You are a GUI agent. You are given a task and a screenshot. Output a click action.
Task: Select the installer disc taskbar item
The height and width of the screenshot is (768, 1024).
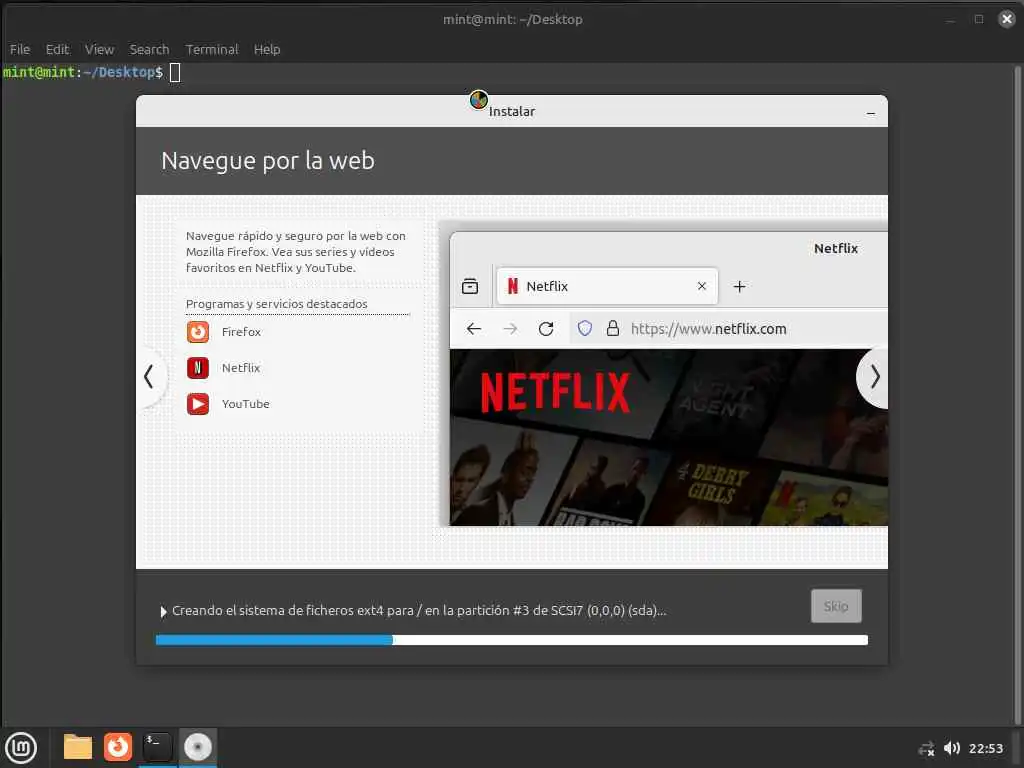point(197,747)
